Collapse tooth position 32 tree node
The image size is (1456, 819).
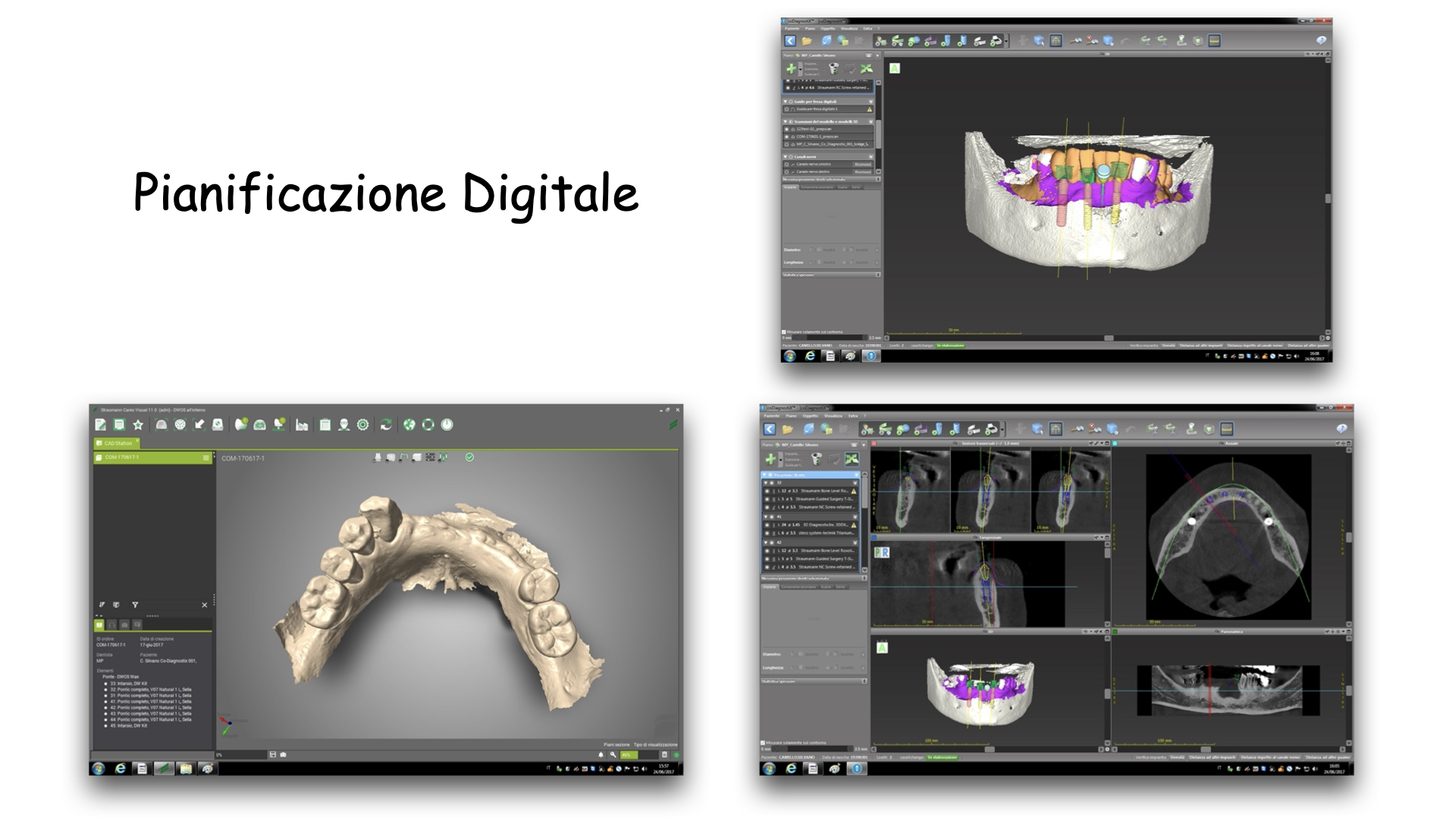point(765,483)
